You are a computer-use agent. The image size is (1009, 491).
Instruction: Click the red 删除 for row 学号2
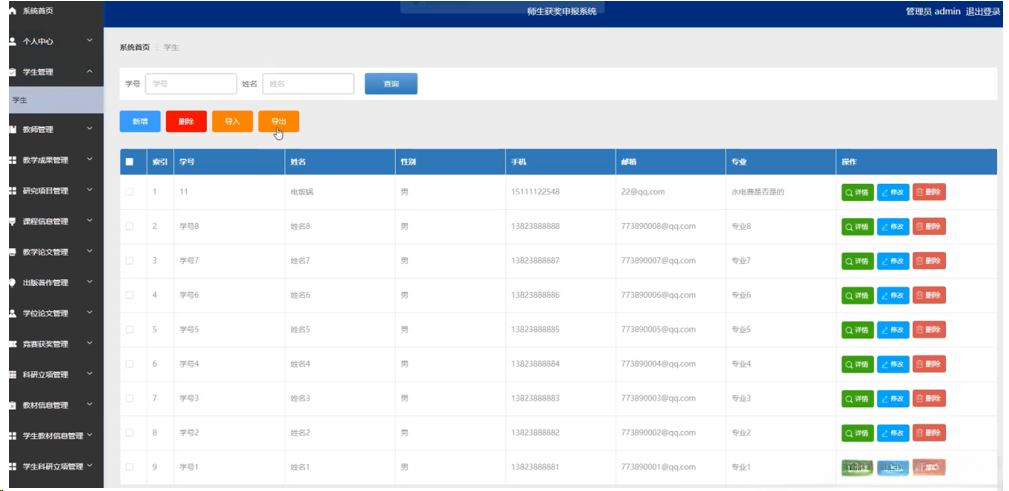pos(929,432)
